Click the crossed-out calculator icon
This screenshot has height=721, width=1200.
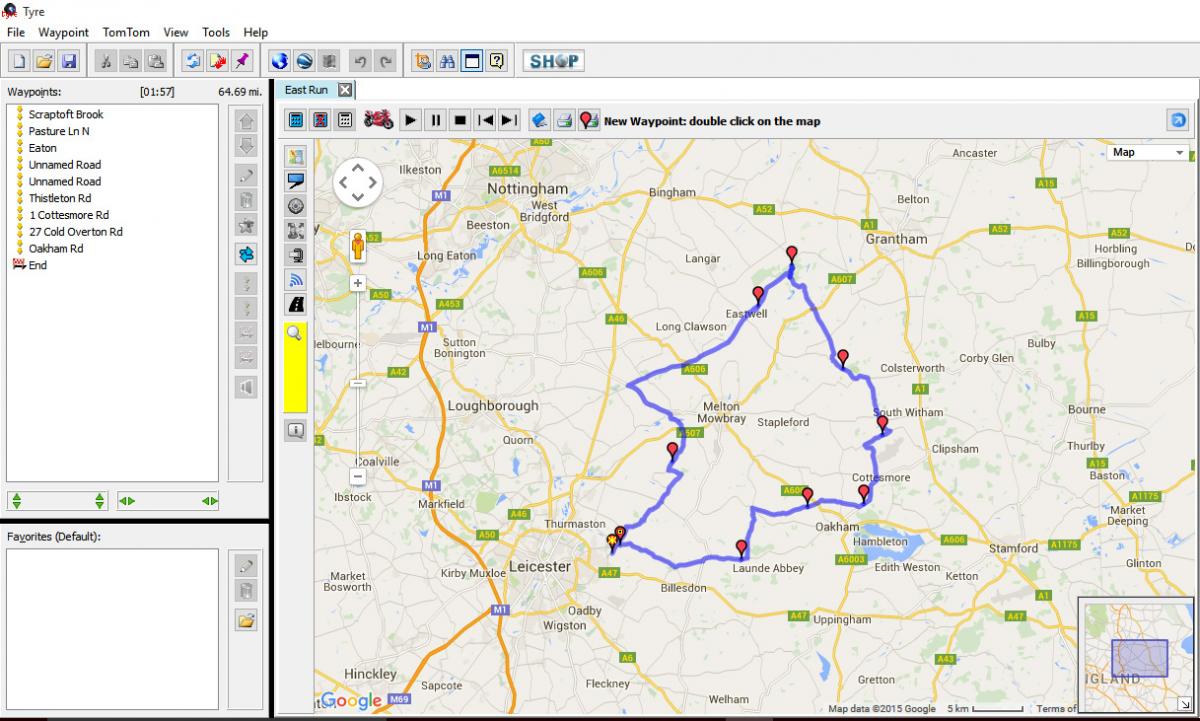coord(320,120)
